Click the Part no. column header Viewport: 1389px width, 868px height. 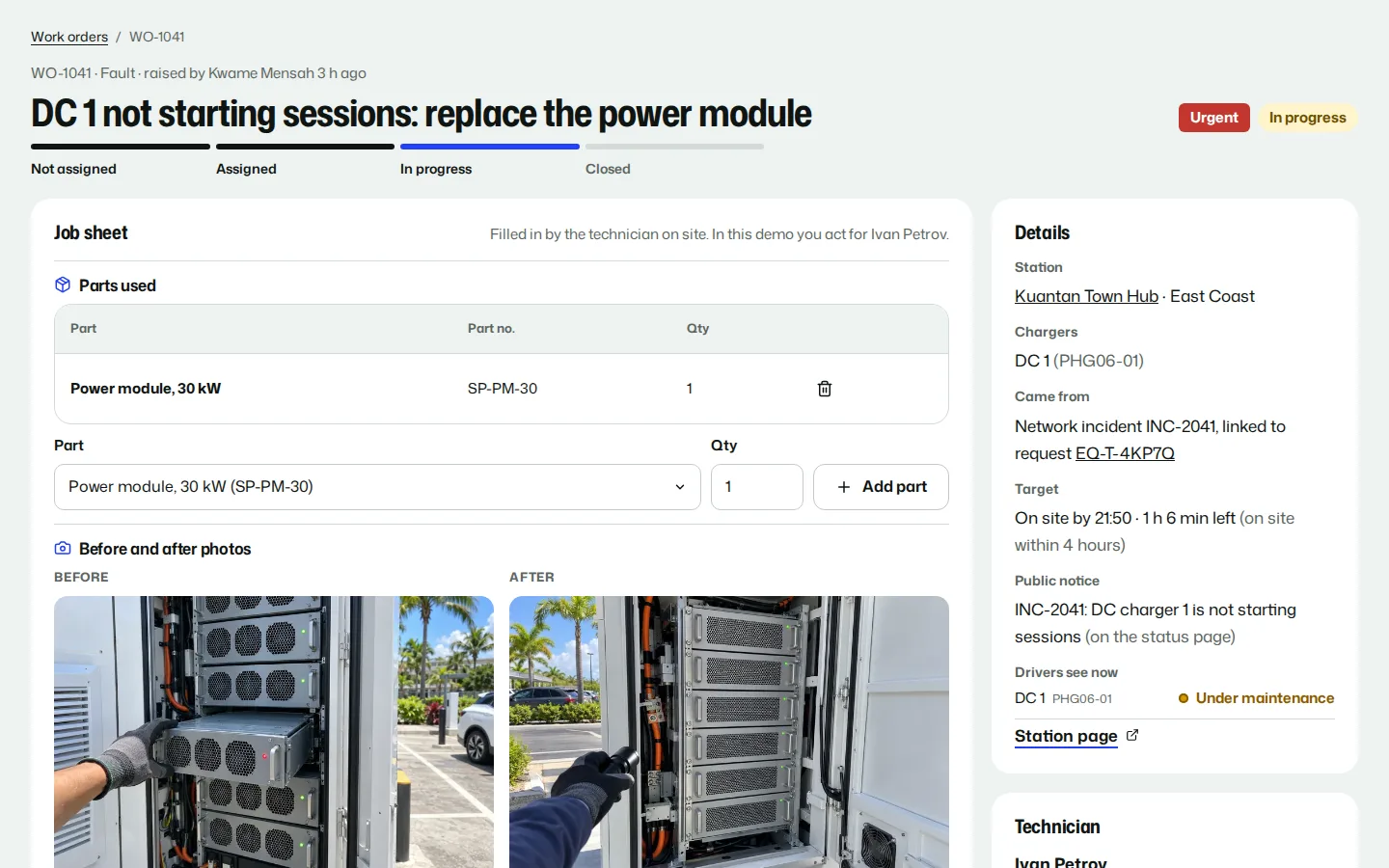(491, 328)
